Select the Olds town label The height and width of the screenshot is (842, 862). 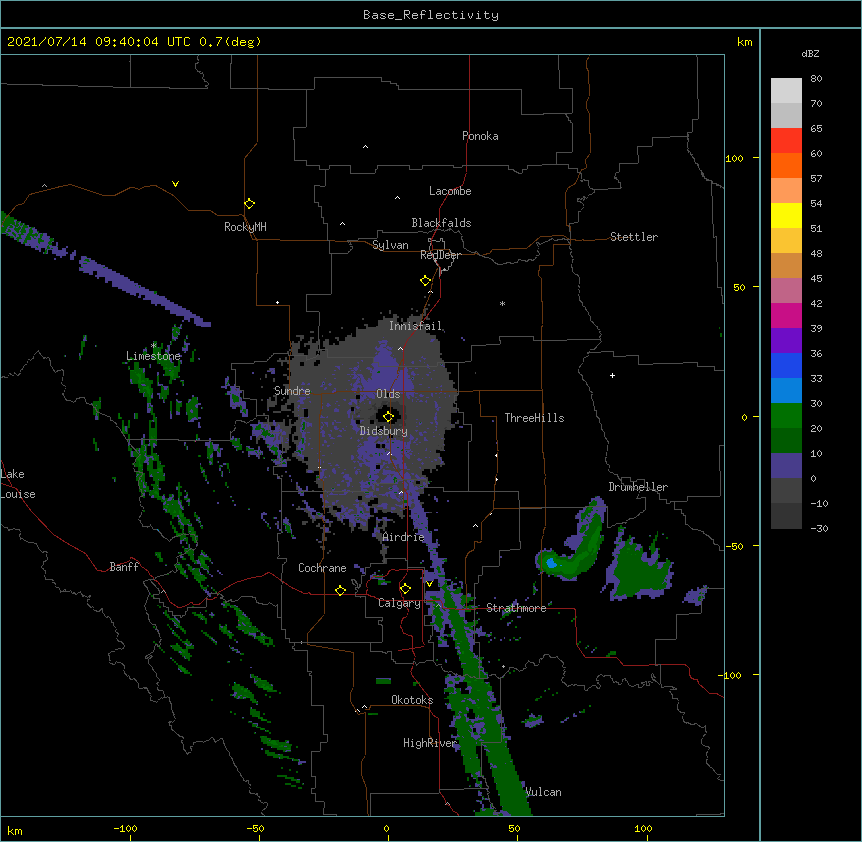388,394
